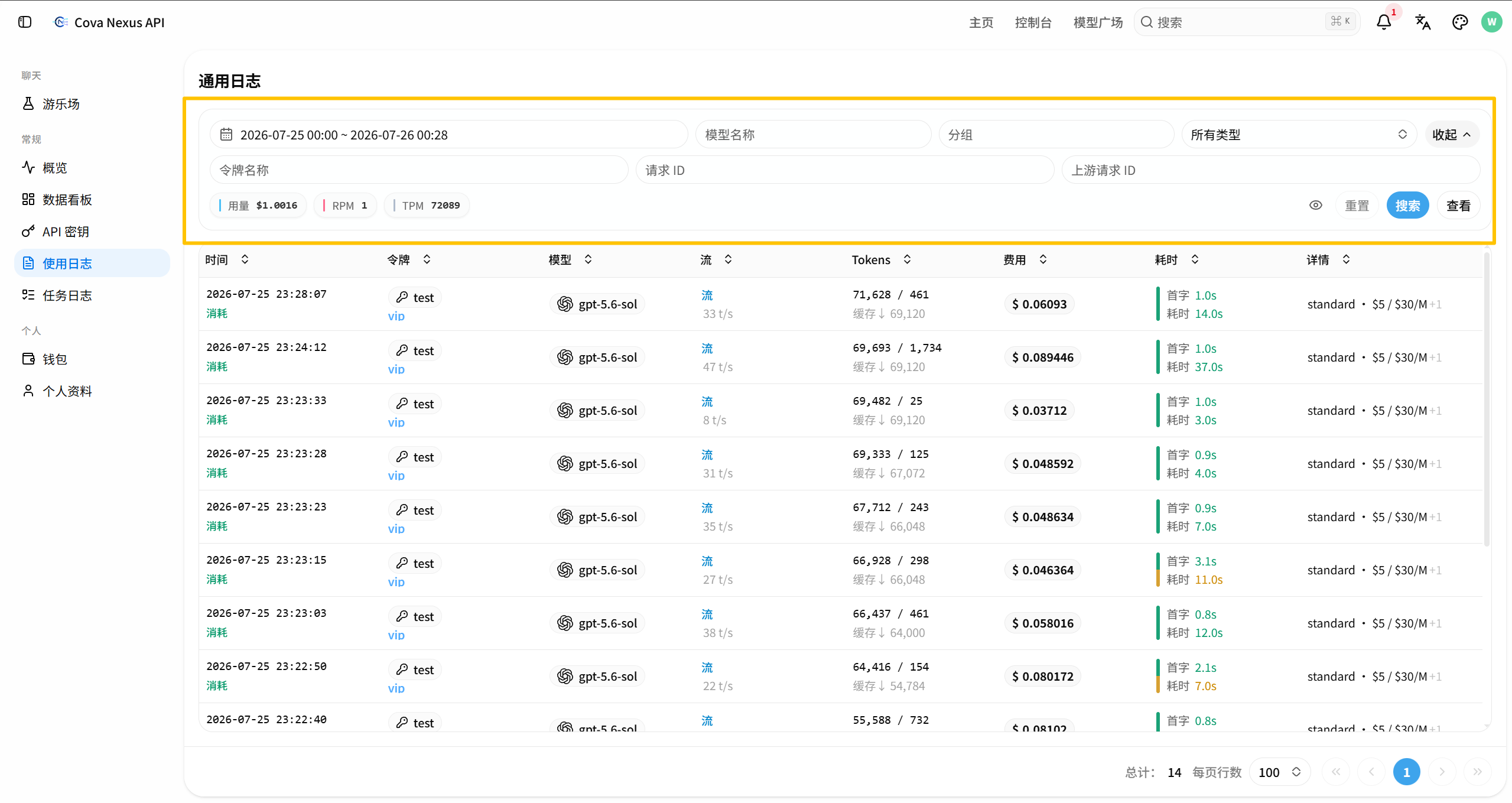This screenshot has width=1512, height=803.
Task: Open 钱包 wallet in sidebar
Action: (92, 359)
